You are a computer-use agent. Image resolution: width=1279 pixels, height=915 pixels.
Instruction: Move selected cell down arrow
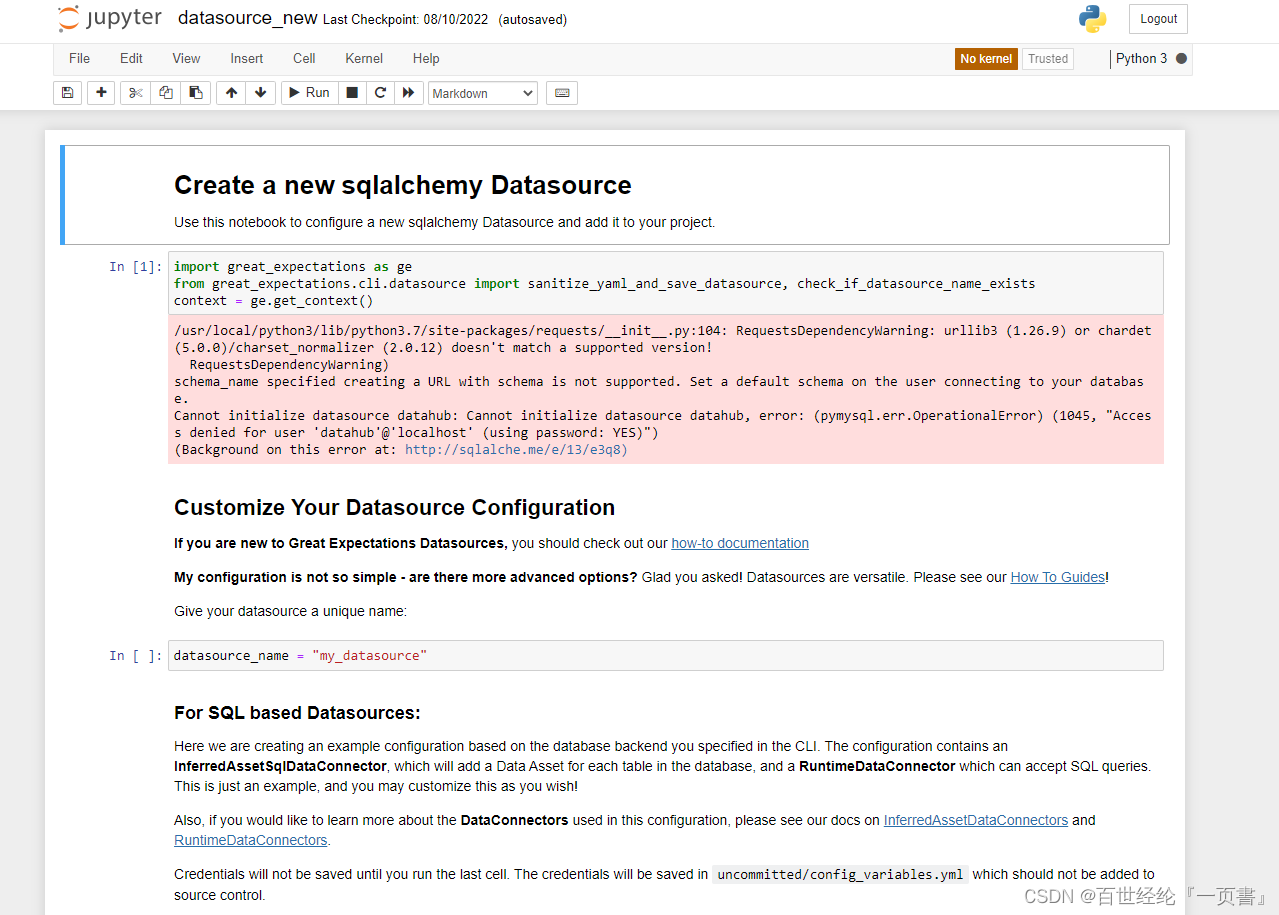tap(261, 93)
